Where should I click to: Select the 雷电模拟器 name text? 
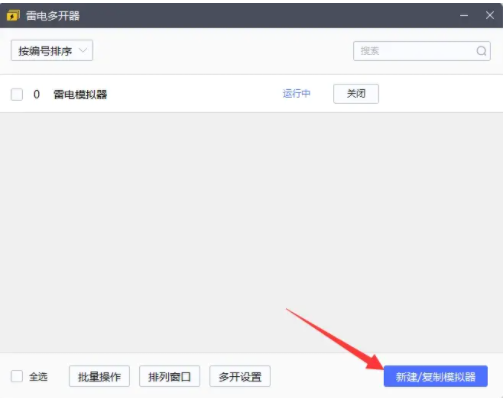tap(80, 94)
